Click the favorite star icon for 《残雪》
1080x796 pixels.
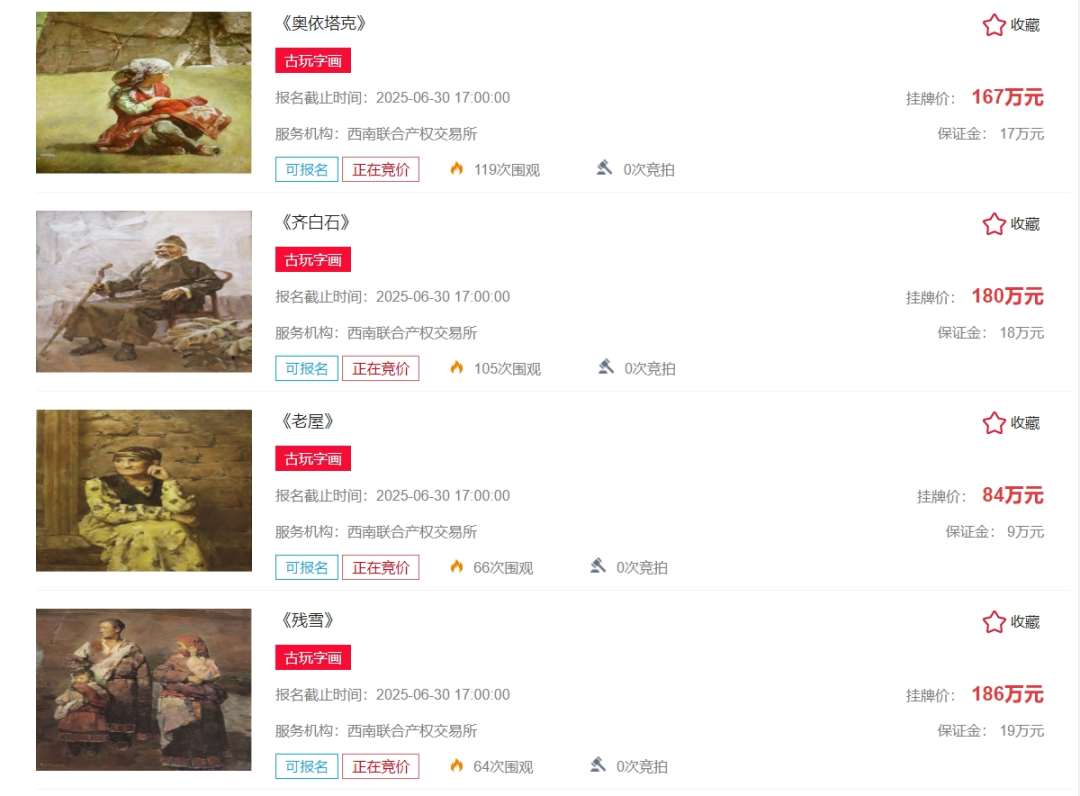coord(994,622)
